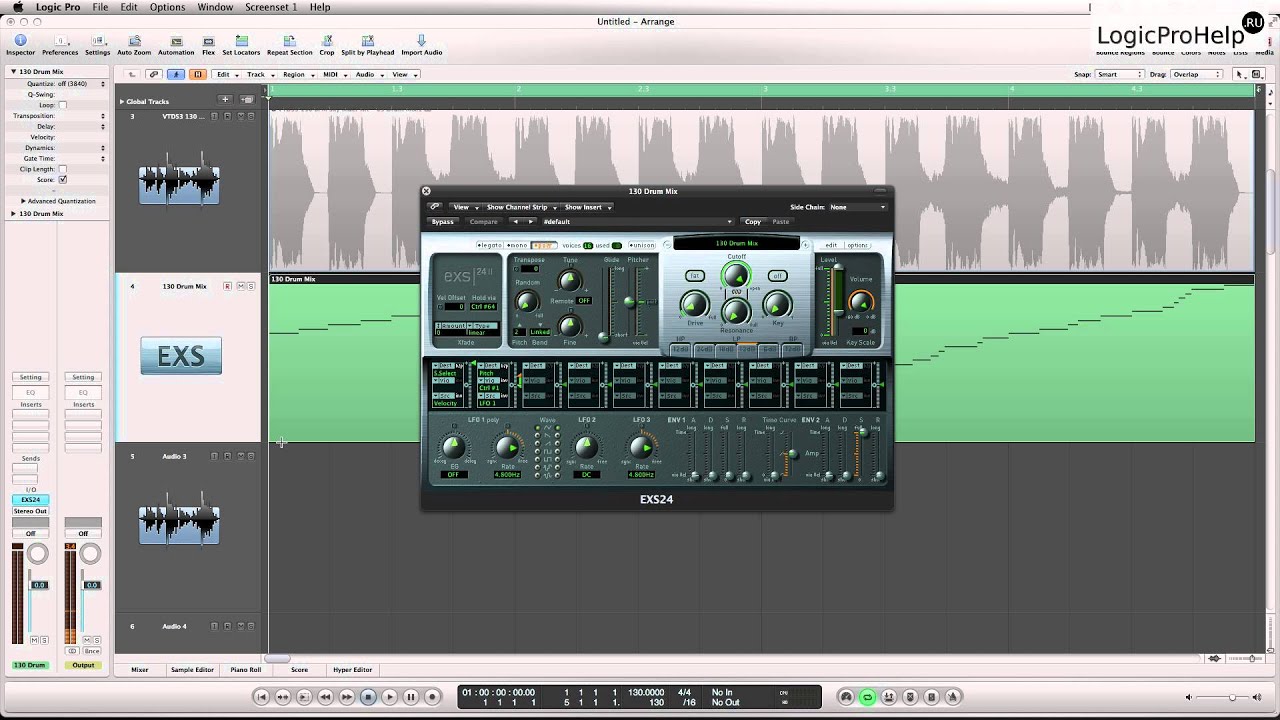Click the duplicate track button
Screen dimensions: 1280x720
[247, 100]
